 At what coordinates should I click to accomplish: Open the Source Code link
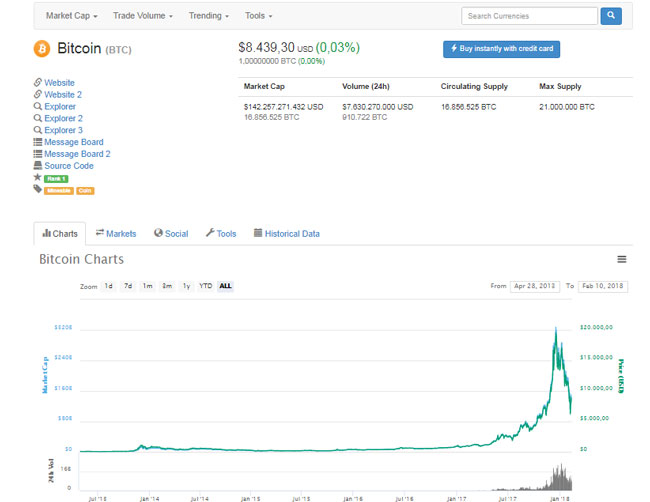click(69, 165)
